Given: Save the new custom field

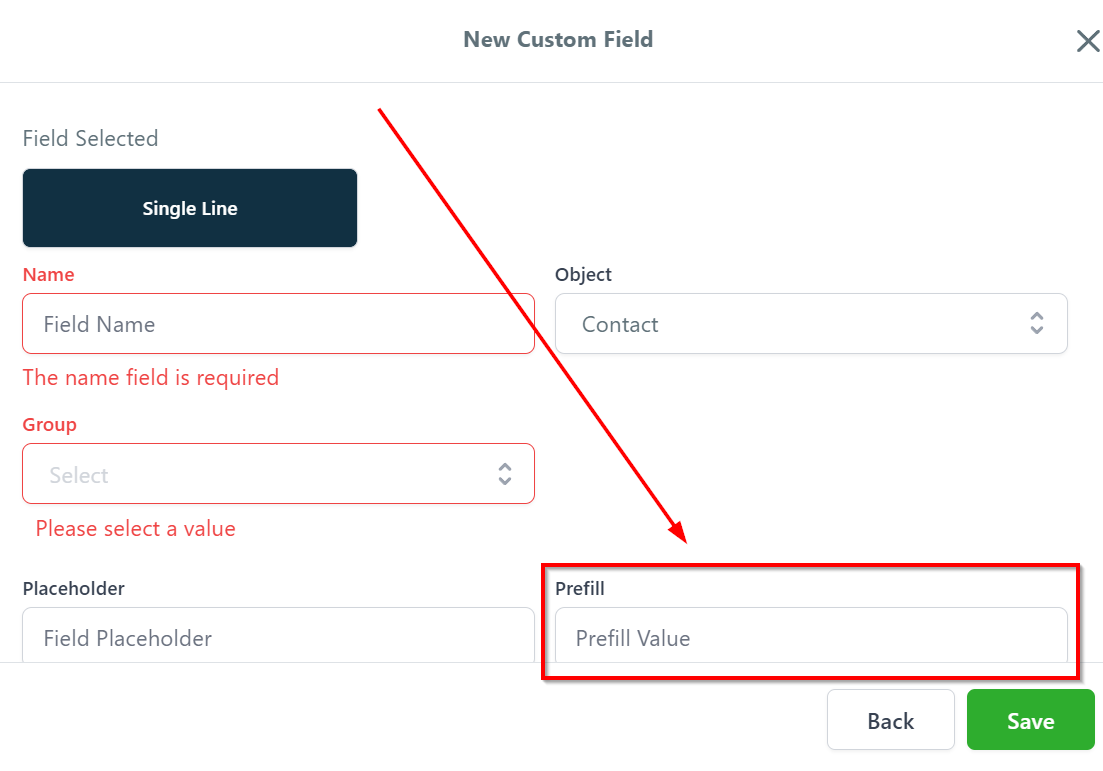Looking at the screenshot, I should 1030,721.
